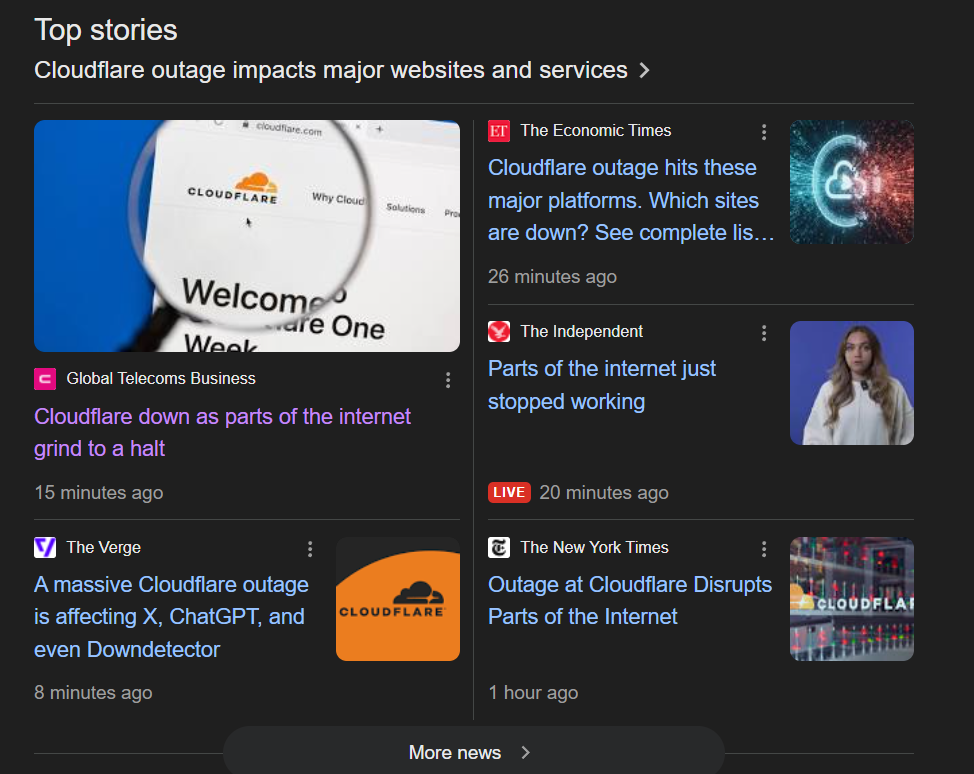Click the 8 minutes ago timestamp
Screen dimensions: 974x774
point(93,693)
